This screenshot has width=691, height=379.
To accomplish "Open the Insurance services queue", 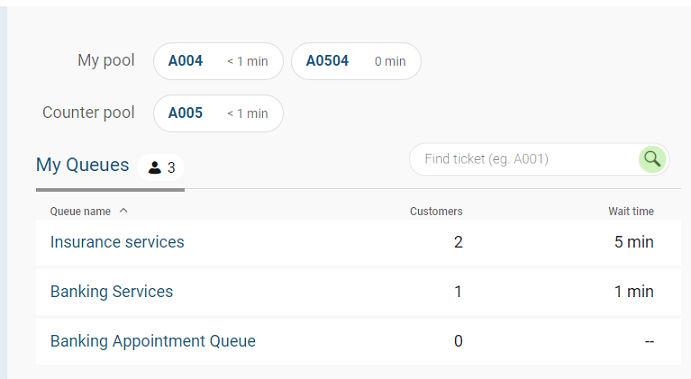I will [358, 242].
